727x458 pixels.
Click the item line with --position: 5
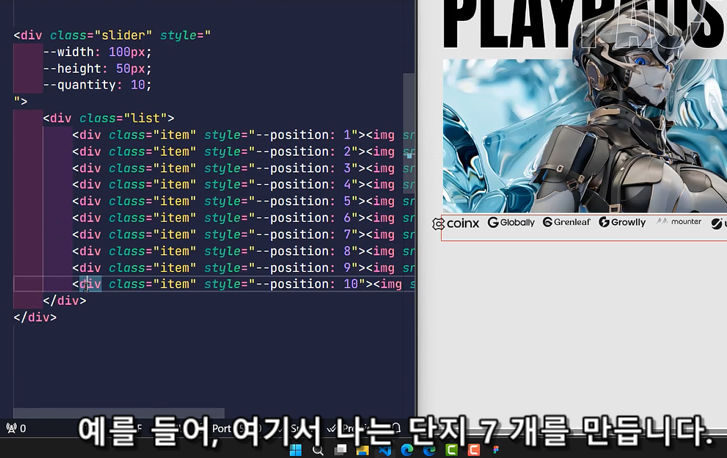[243, 201]
